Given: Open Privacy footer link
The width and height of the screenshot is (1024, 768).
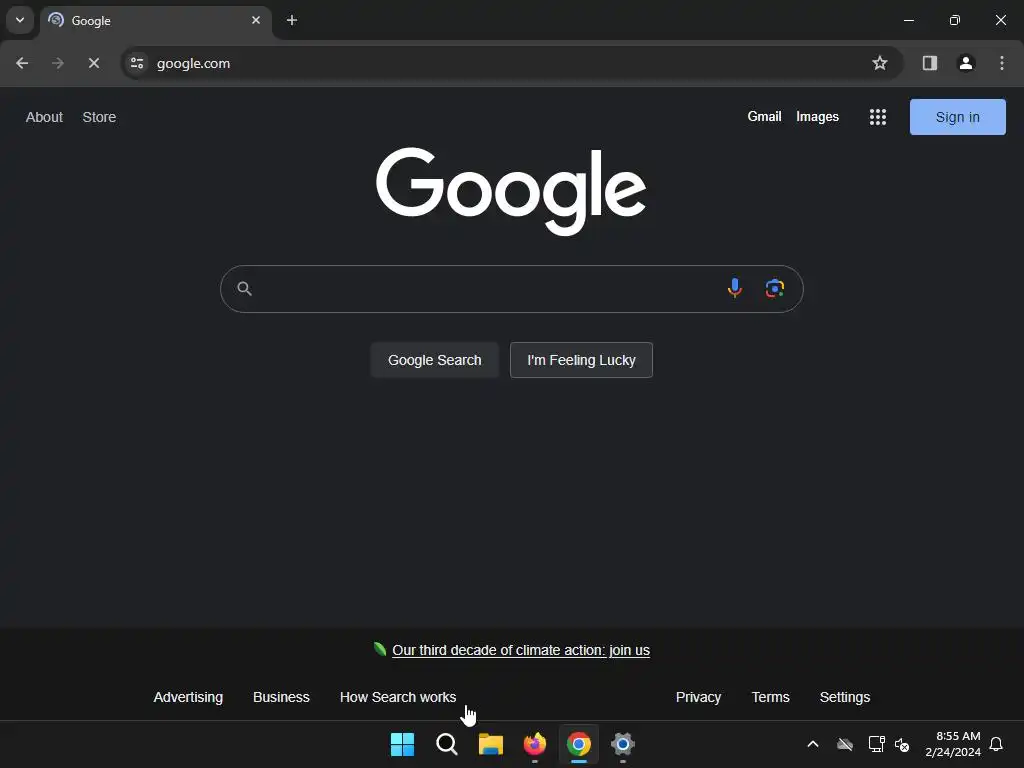Looking at the screenshot, I should [698, 697].
